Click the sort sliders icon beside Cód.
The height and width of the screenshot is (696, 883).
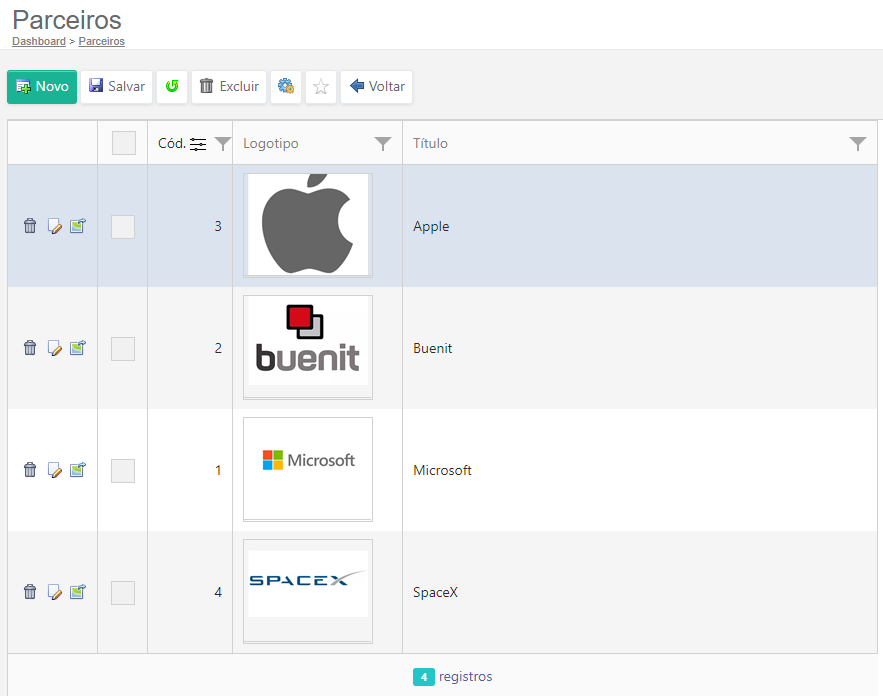coord(198,144)
